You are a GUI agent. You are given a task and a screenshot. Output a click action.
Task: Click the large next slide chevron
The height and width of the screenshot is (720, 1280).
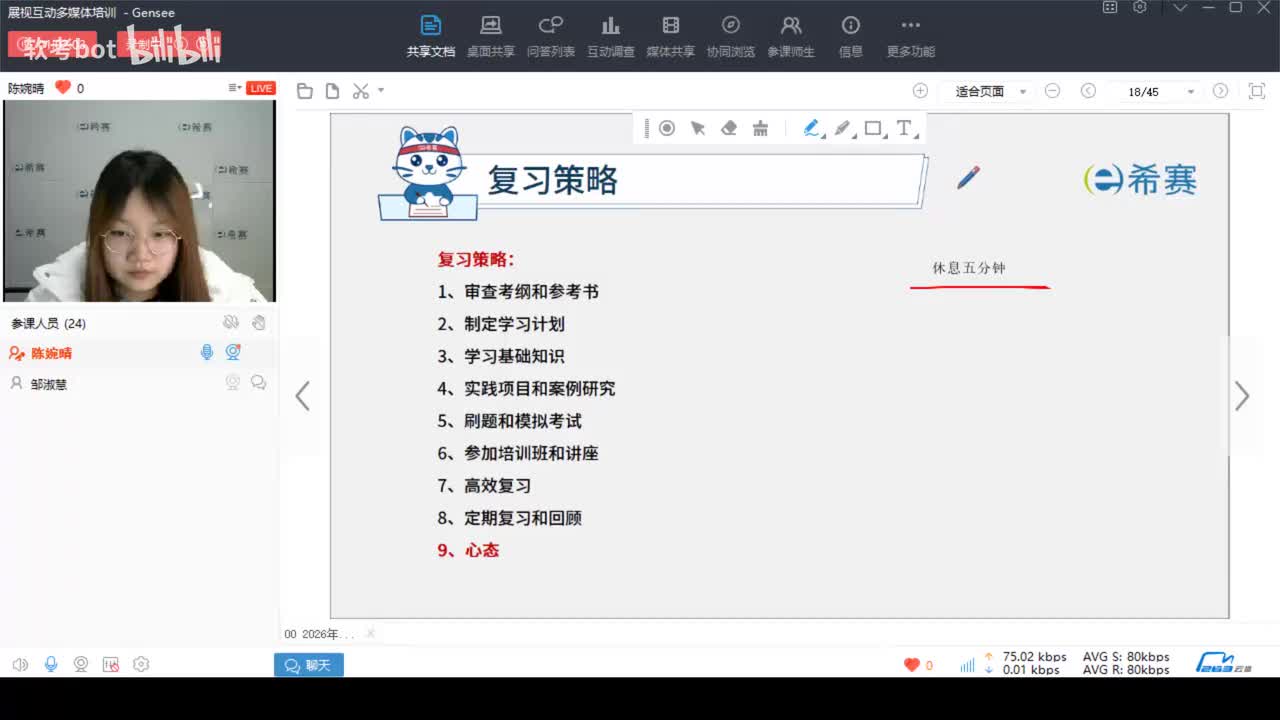[1242, 396]
